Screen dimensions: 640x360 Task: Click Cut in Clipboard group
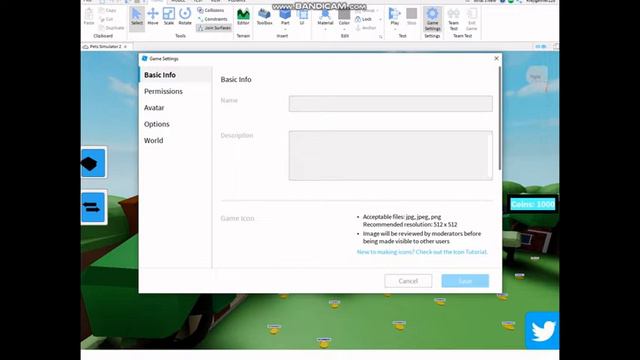(106, 19)
